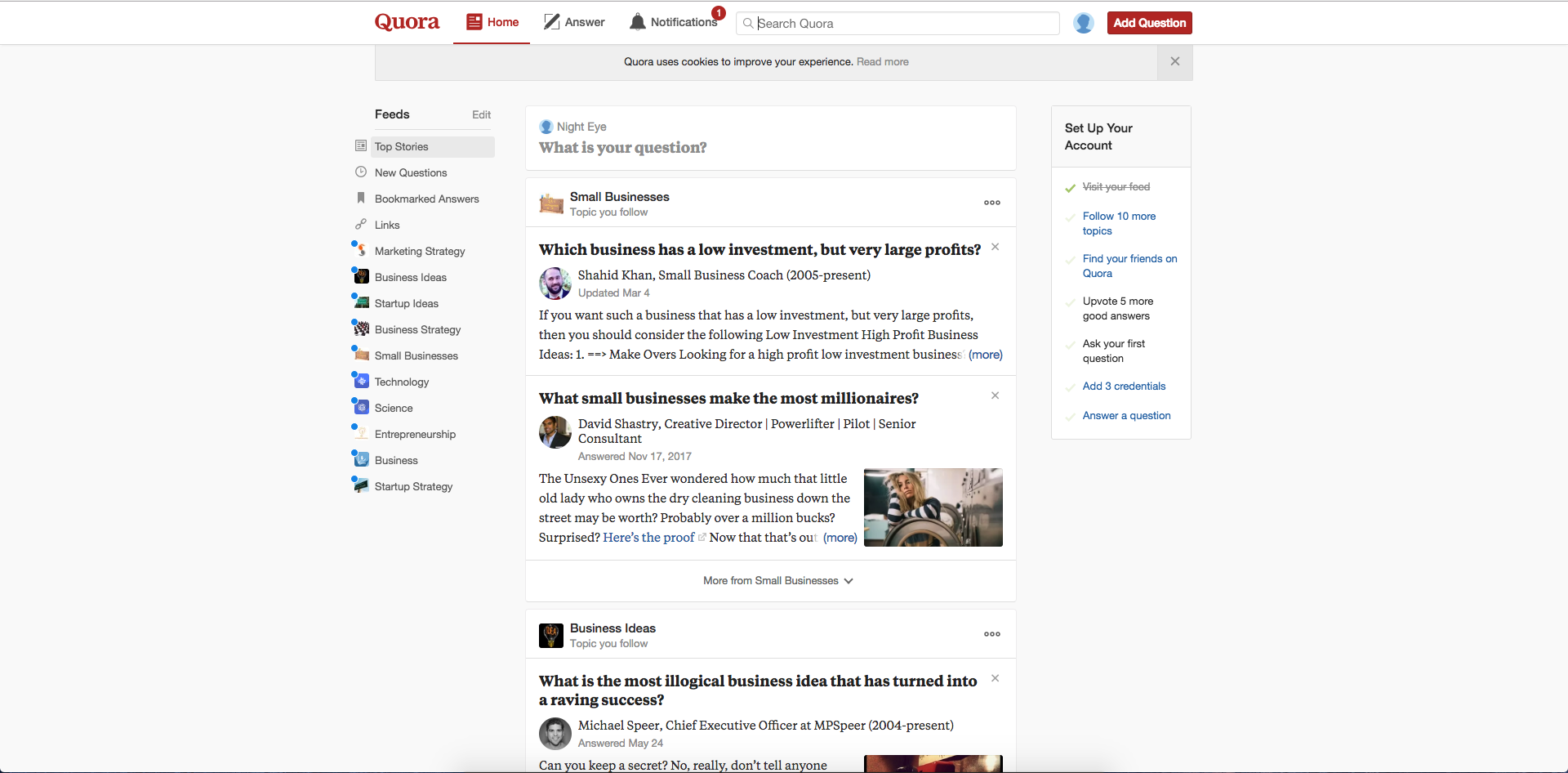The image size is (1568, 773).
Task: Open Technology topic feed
Action: pyautogui.click(x=401, y=382)
